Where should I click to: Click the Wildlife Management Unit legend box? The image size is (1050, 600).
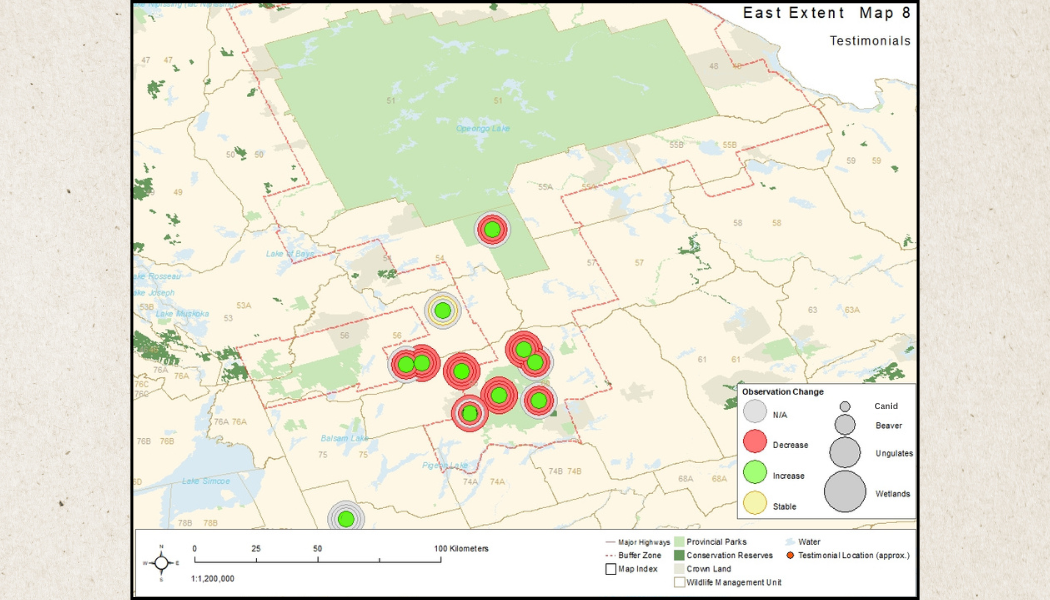678,581
